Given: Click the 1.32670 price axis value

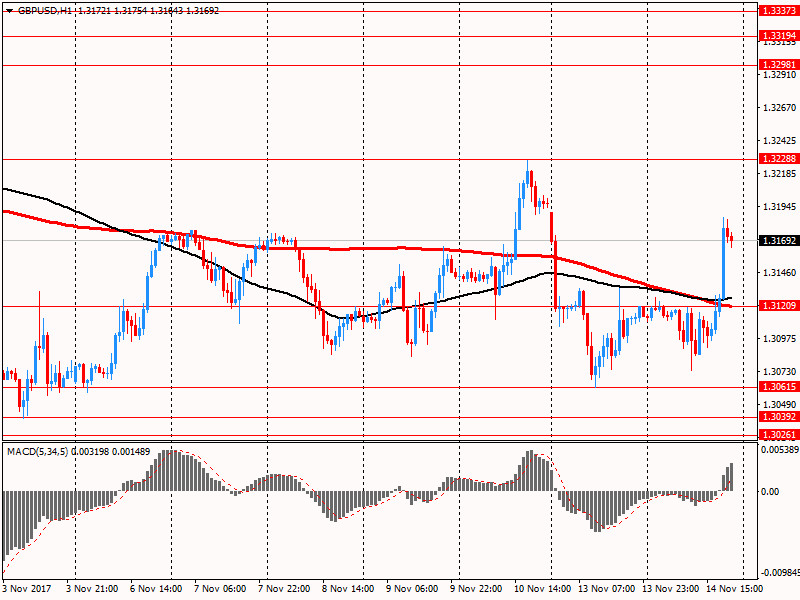Looking at the screenshot, I should coord(779,108).
